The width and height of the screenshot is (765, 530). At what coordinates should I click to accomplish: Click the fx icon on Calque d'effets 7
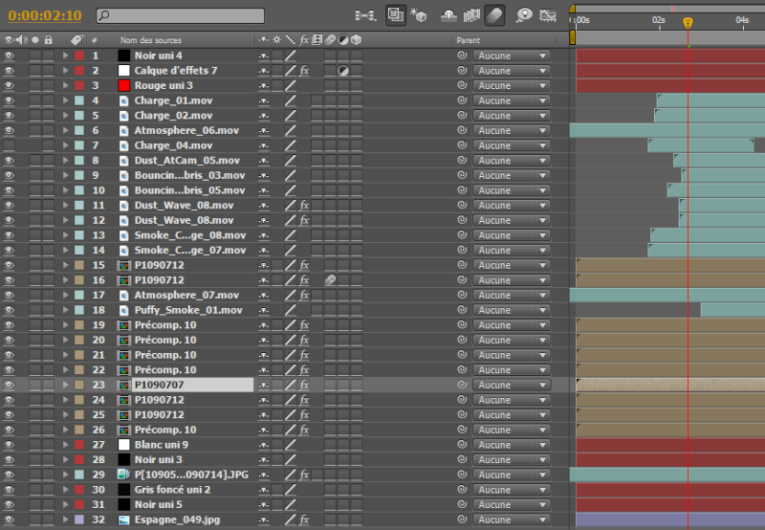(304, 71)
